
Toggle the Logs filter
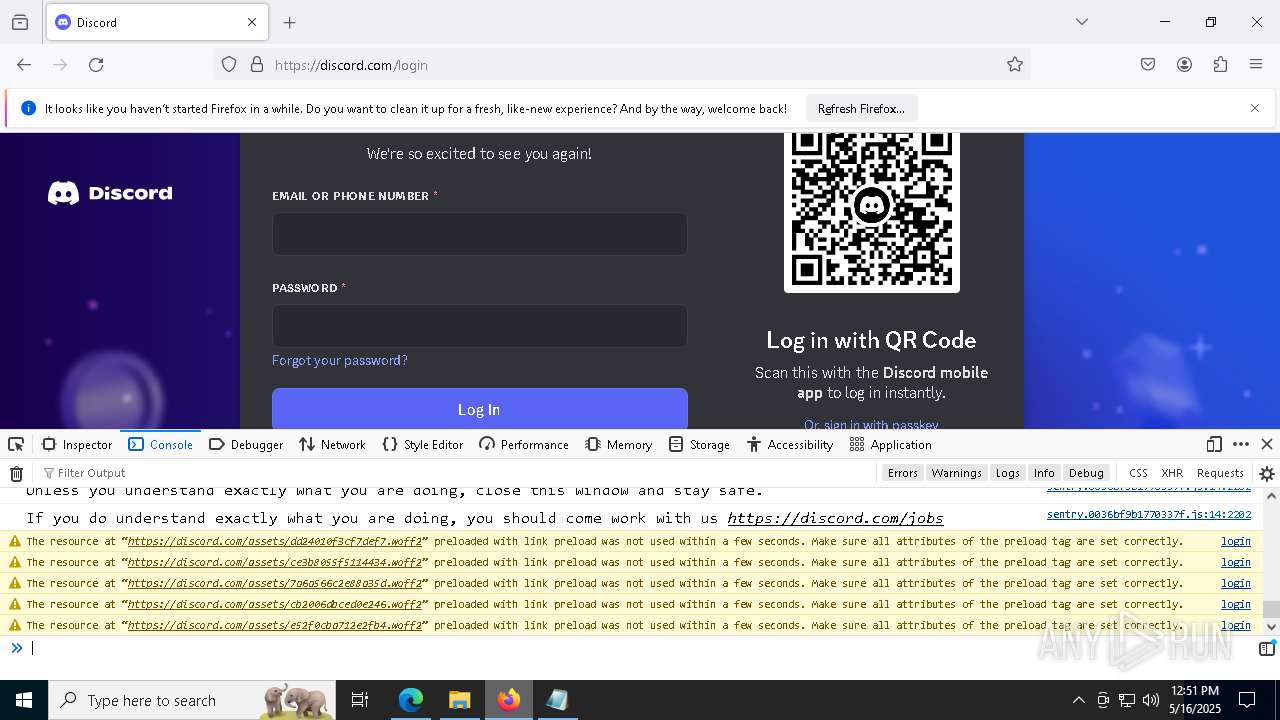[x=1008, y=473]
